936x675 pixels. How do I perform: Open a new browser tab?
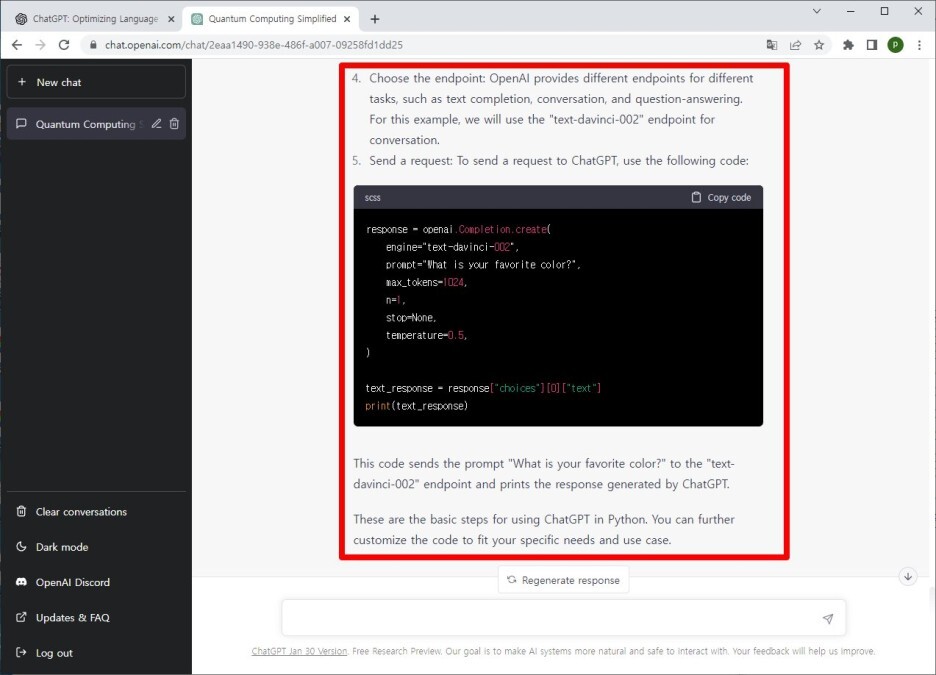(375, 19)
